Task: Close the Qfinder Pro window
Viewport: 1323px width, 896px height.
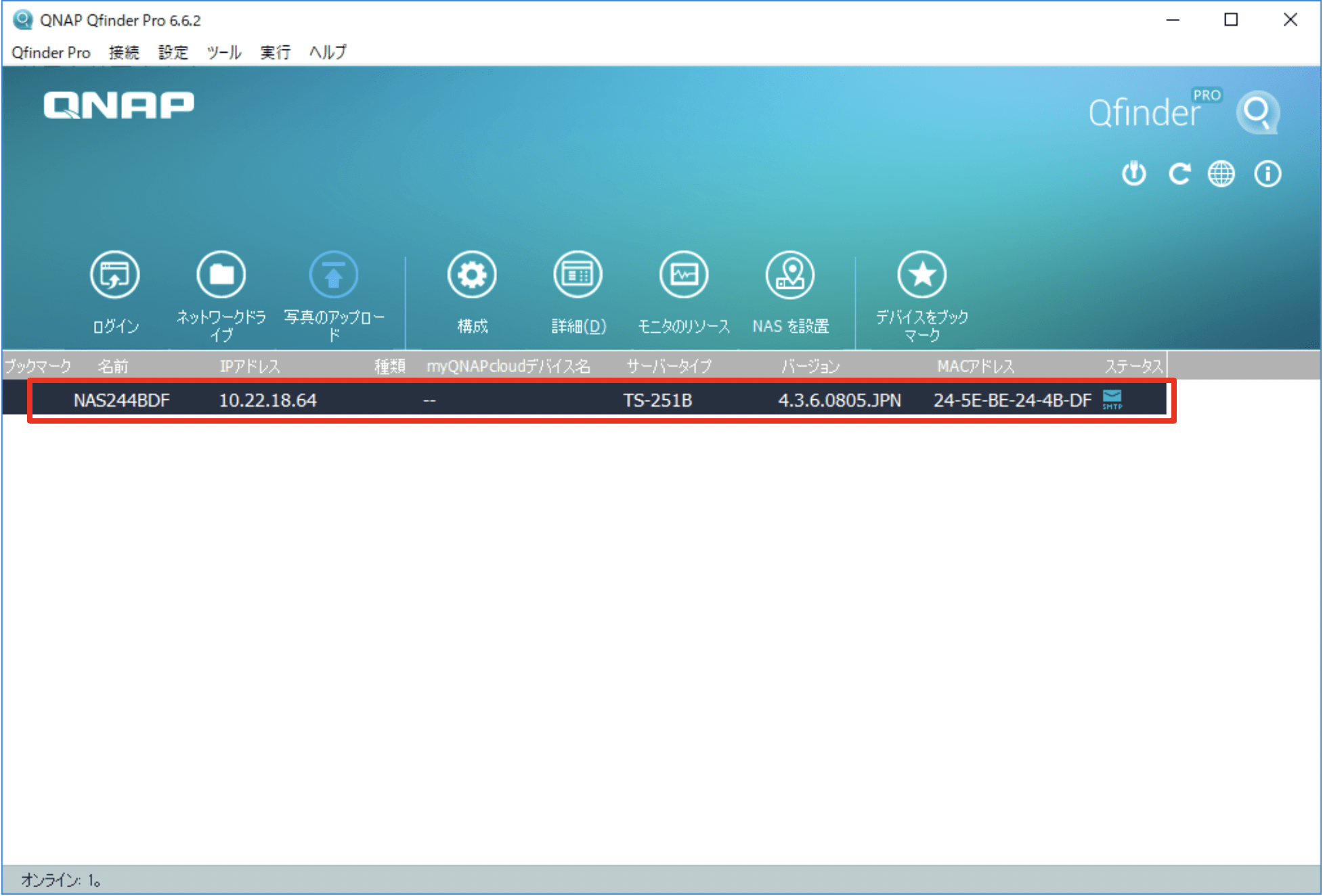Action: 1290,20
